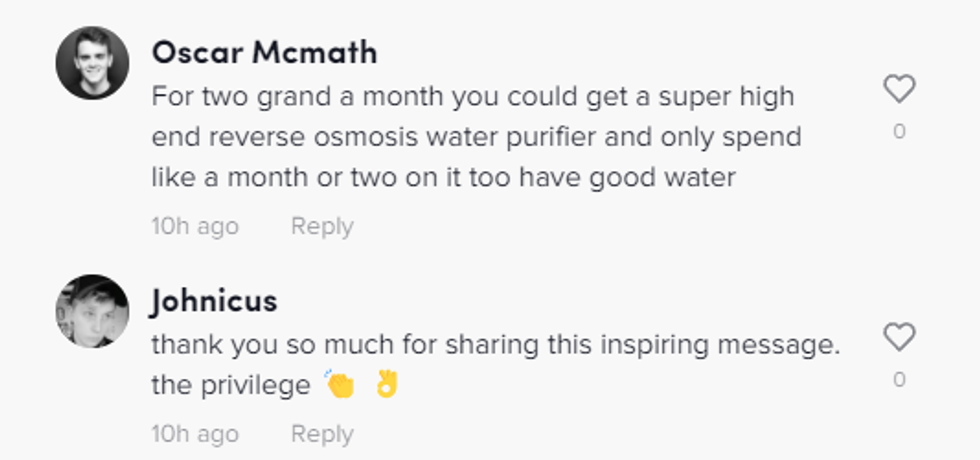Click the line ending "have good water"
The width and height of the screenshot is (980, 460).
pos(444,179)
